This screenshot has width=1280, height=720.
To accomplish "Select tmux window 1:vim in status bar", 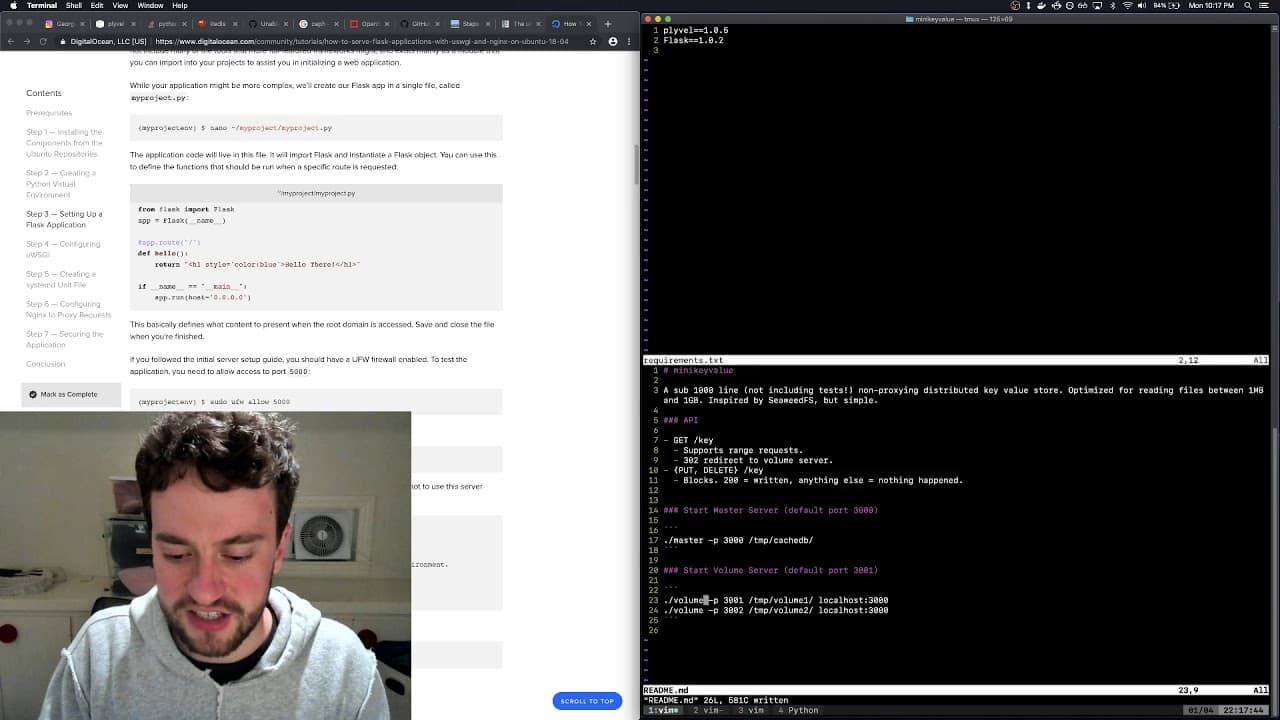I will 664,710.
